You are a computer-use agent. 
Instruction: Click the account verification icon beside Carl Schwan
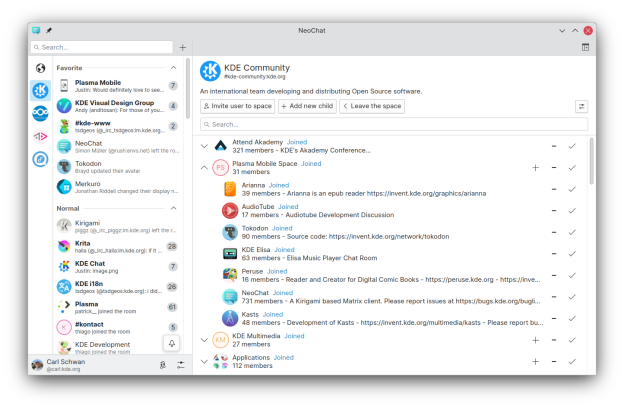[x=163, y=365]
